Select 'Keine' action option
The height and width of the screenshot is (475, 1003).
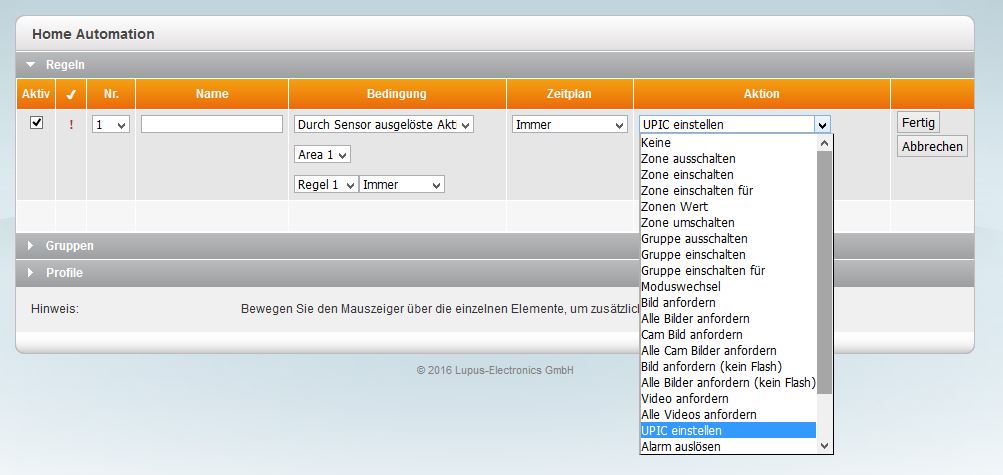656,143
